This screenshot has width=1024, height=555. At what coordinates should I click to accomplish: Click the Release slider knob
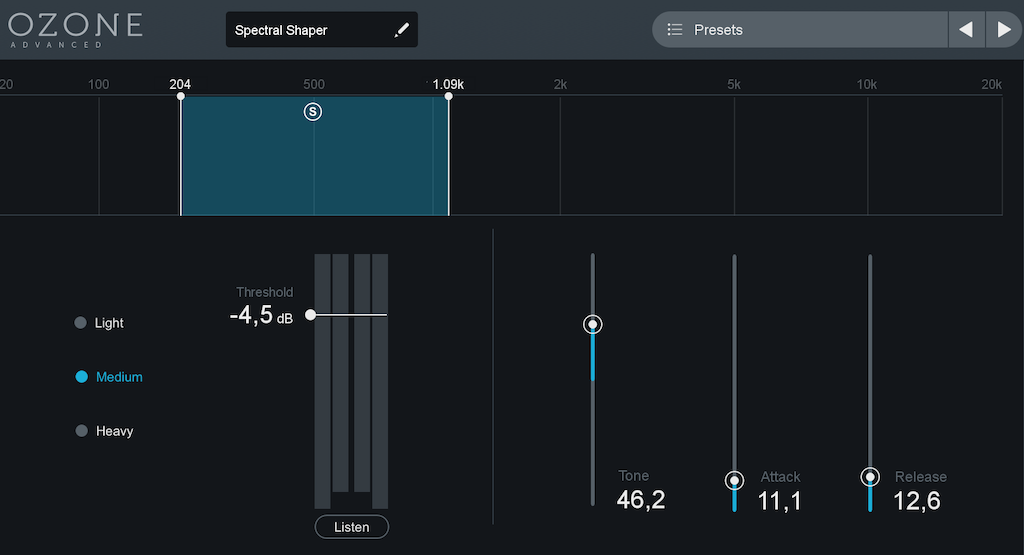coord(870,477)
